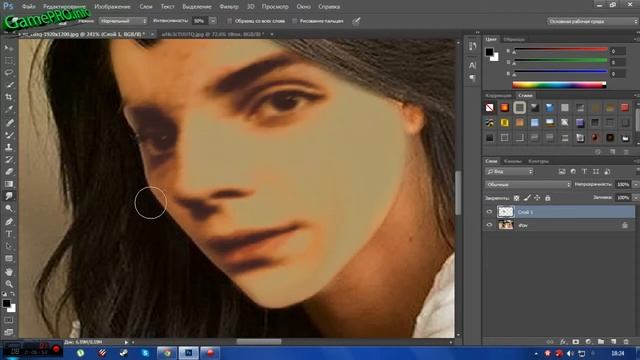
Task: Switch to the Образцы swatches tab
Action: pyautogui.click(x=514, y=40)
